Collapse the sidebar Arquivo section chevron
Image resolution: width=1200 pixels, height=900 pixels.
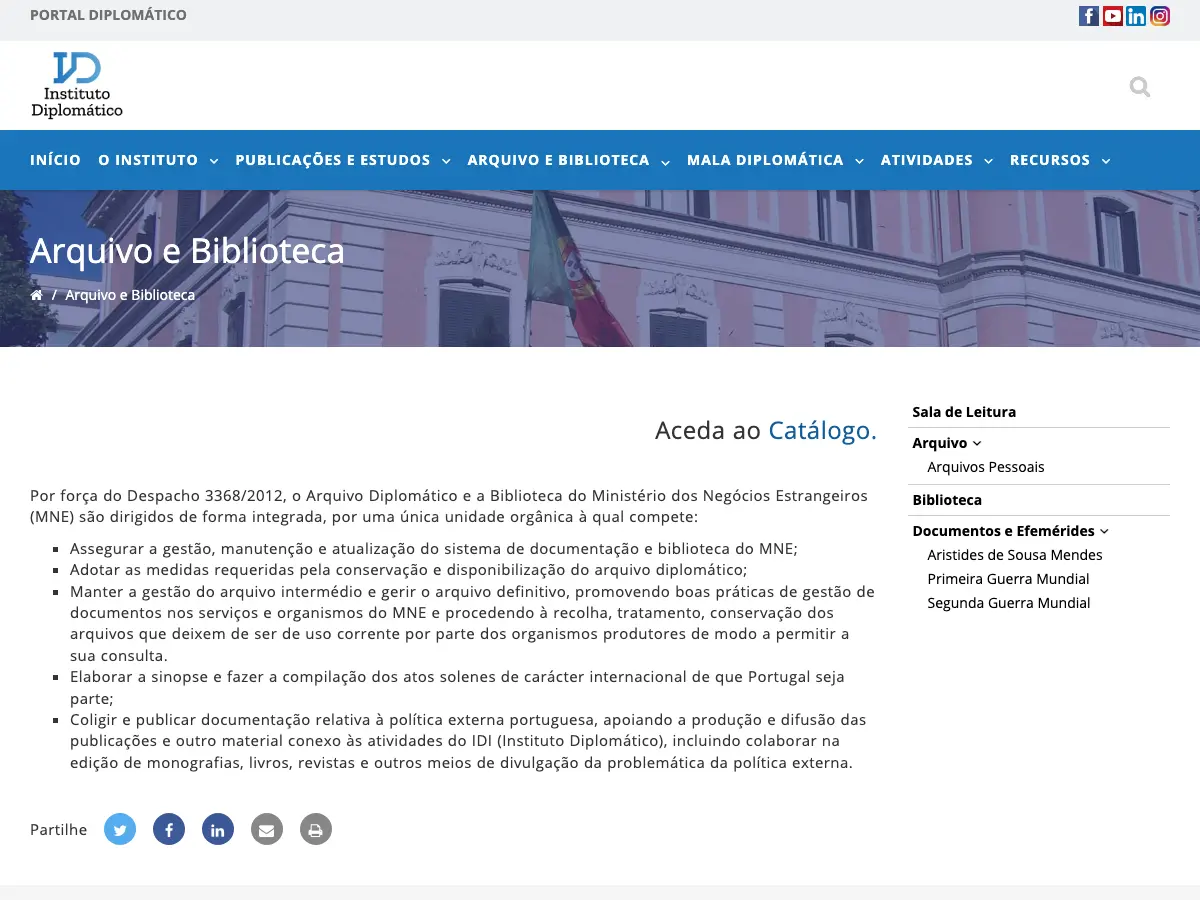tap(977, 443)
